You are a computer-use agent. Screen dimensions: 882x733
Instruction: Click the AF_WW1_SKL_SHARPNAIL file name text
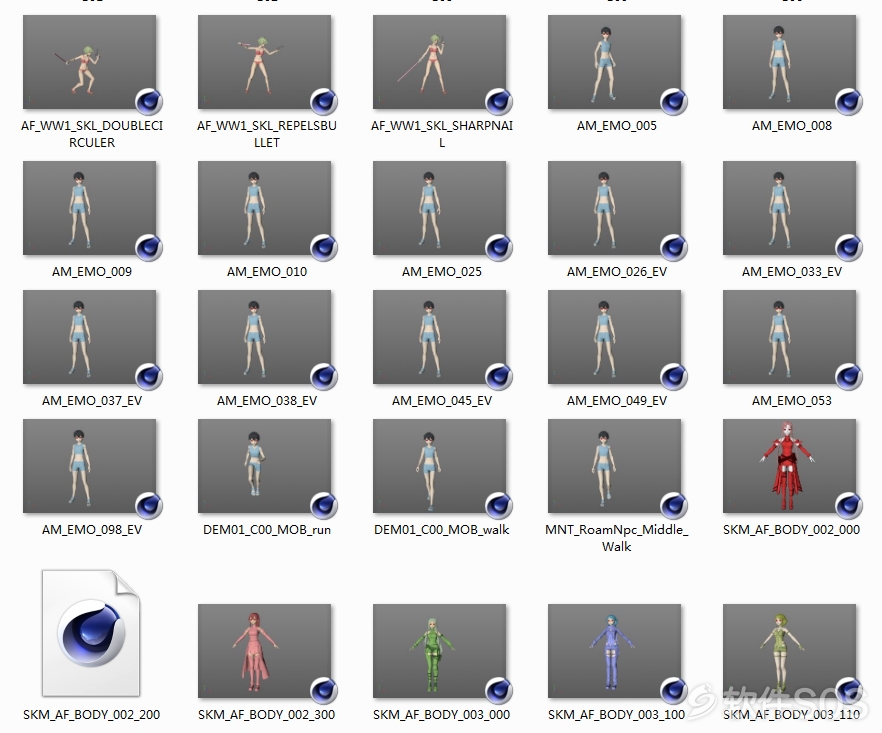click(x=442, y=134)
